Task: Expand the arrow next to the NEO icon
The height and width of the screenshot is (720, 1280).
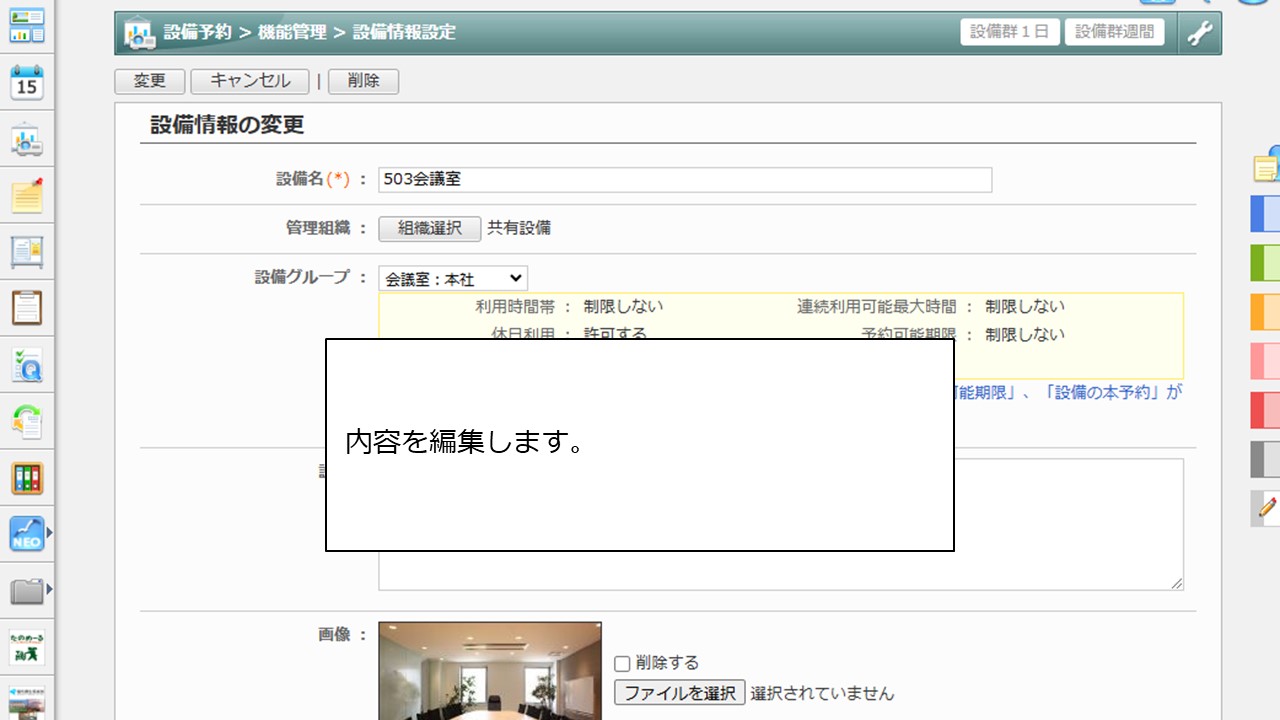Action: 49,534
